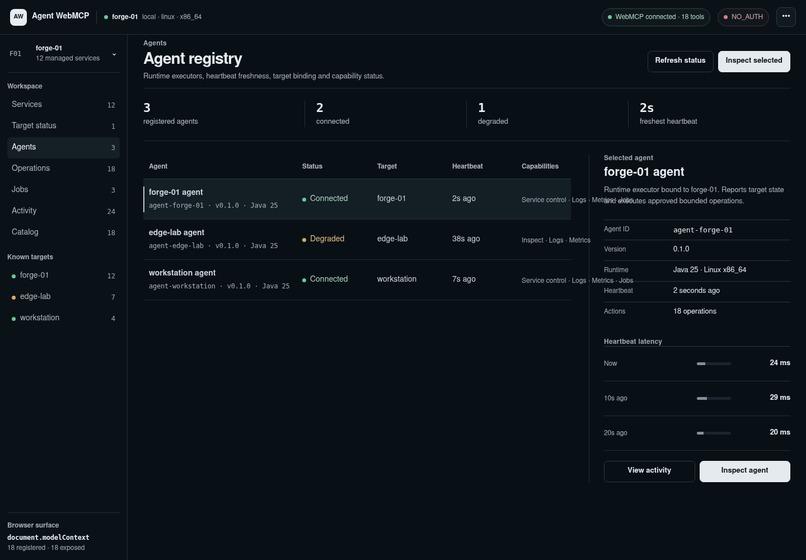
Task: Select the workstation agent table row
Action: [x=357, y=279]
